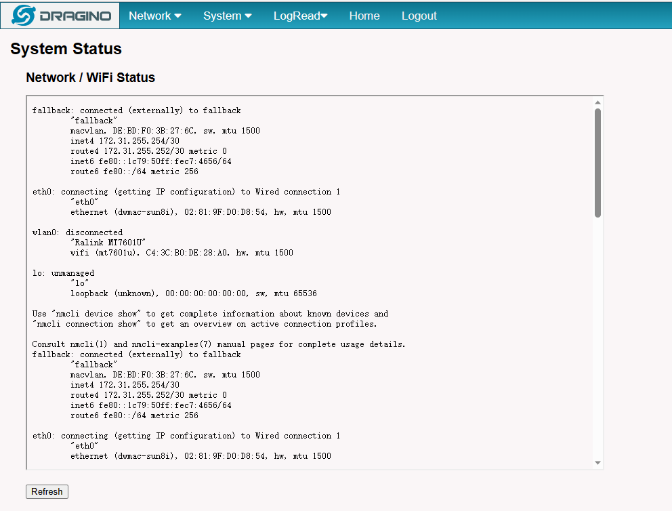Click the first 'routed 172.31.255.252/30' line

[x=148, y=151]
